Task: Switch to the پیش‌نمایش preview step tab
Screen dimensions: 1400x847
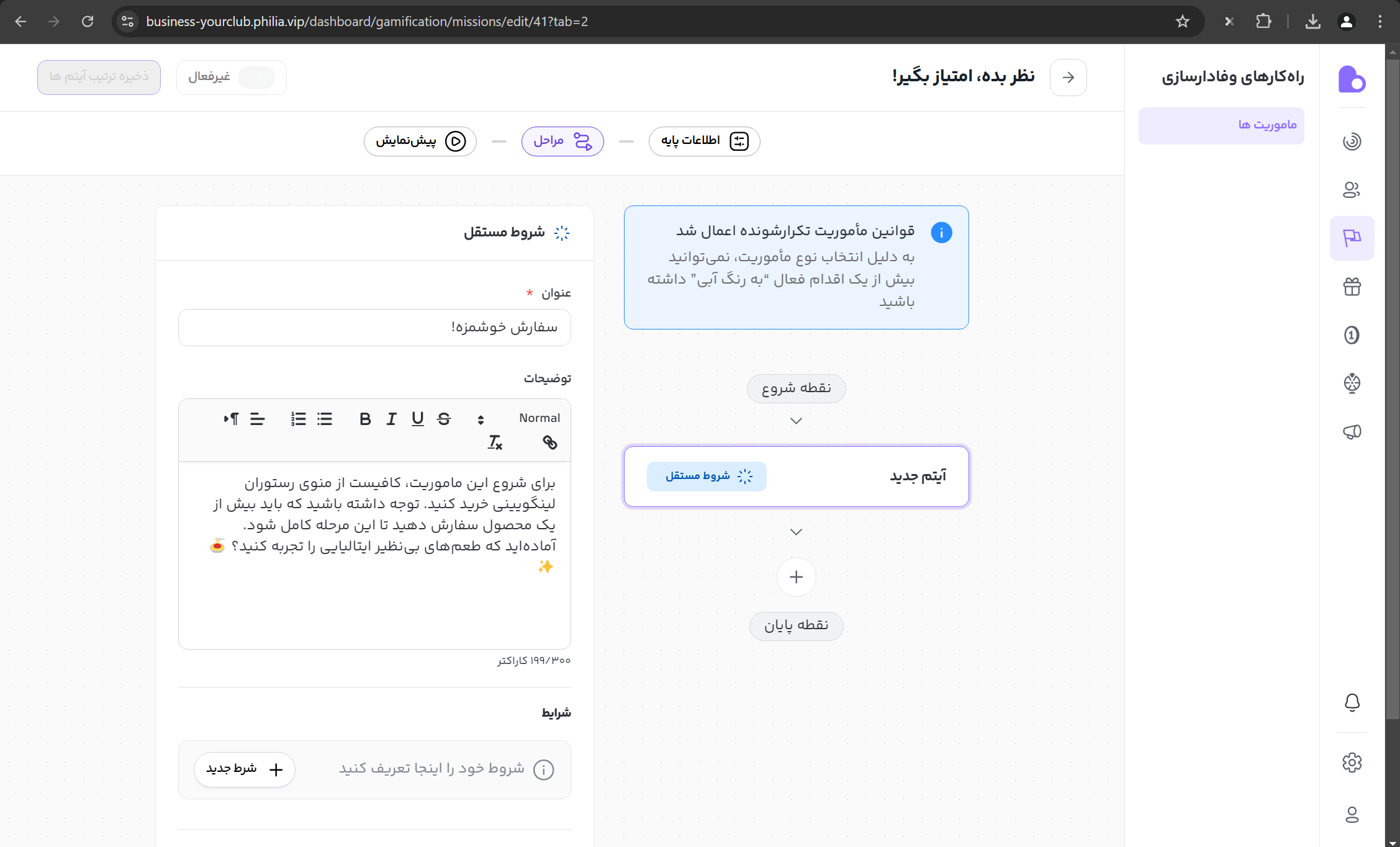Action: pos(420,141)
